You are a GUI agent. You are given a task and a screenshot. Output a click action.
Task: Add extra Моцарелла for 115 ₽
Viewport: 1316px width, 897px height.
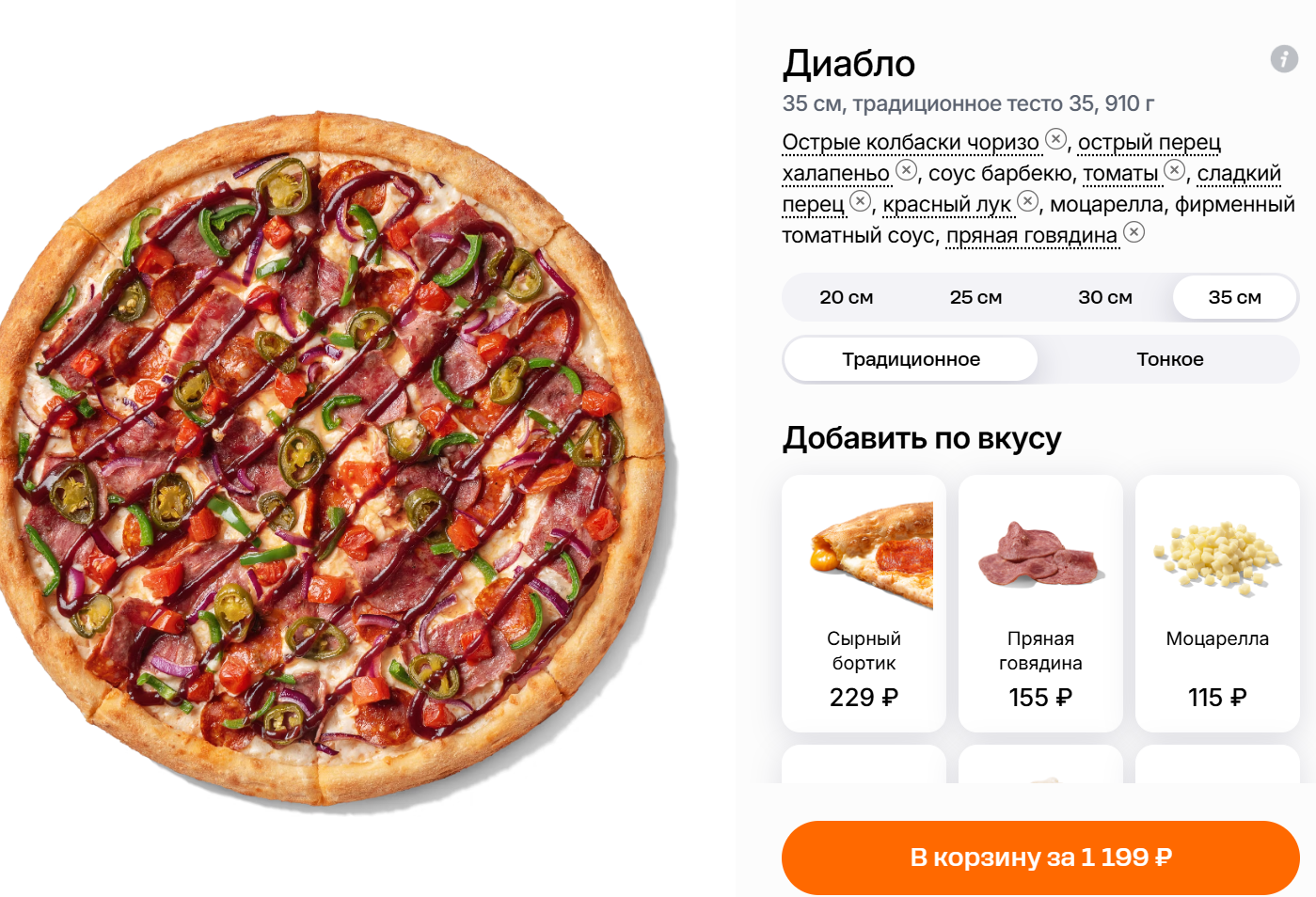tap(1217, 604)
